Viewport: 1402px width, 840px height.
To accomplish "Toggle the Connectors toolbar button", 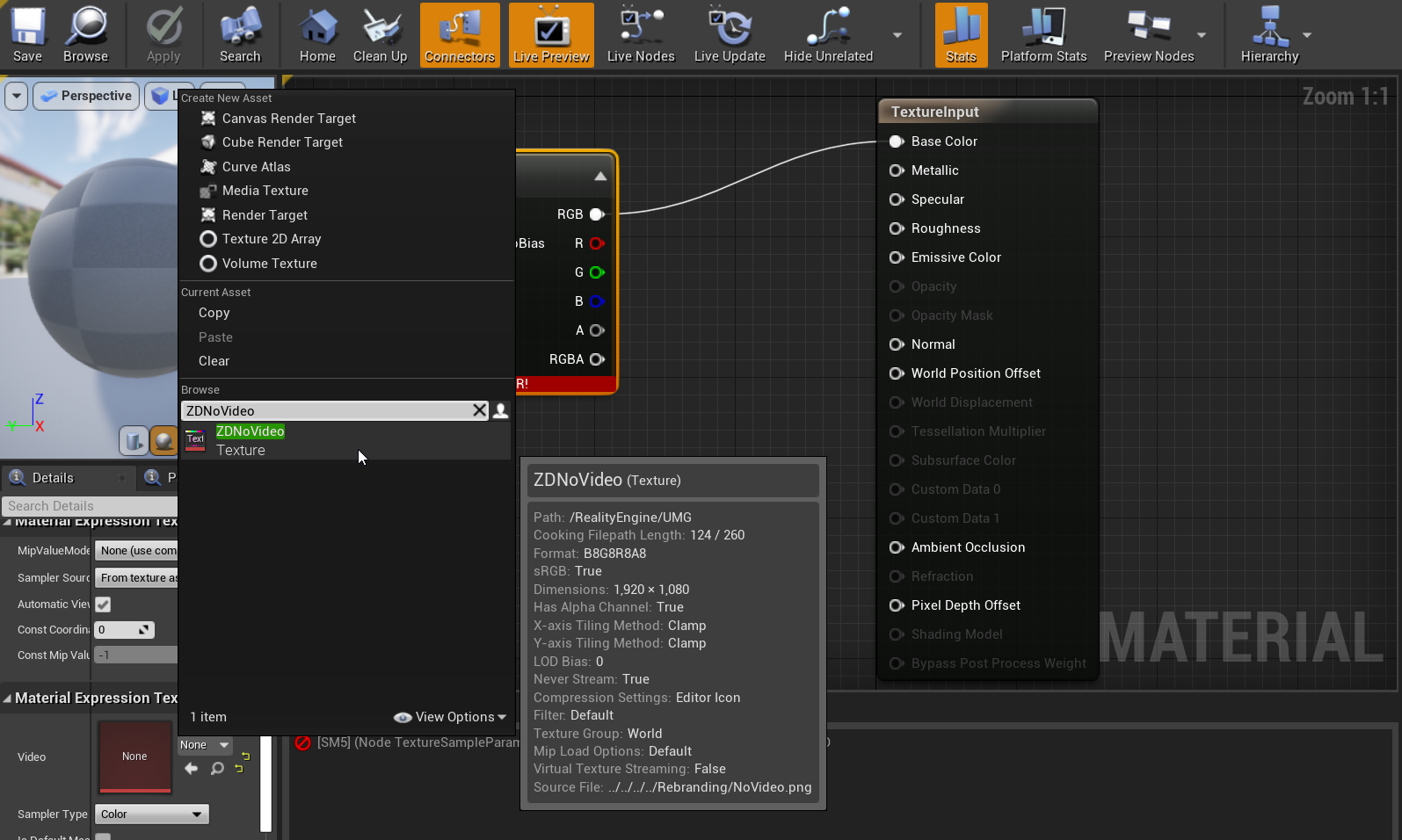I will 460,35.
